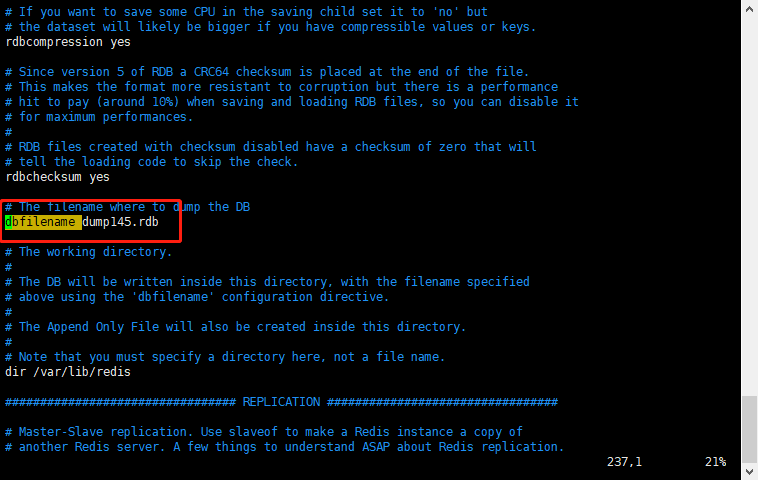Click the vertical scrollbar thumb

click(749, 429)
